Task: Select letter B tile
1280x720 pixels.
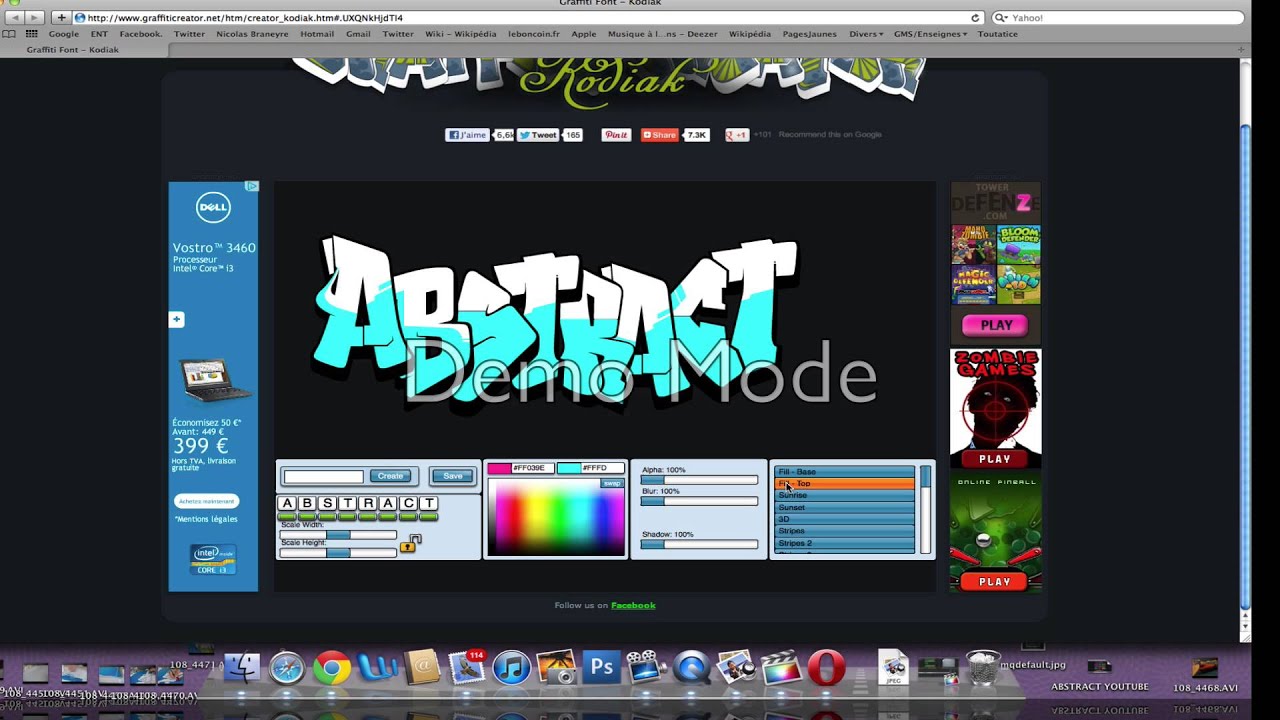Action: pyautogui.click(x=307, y=503)
